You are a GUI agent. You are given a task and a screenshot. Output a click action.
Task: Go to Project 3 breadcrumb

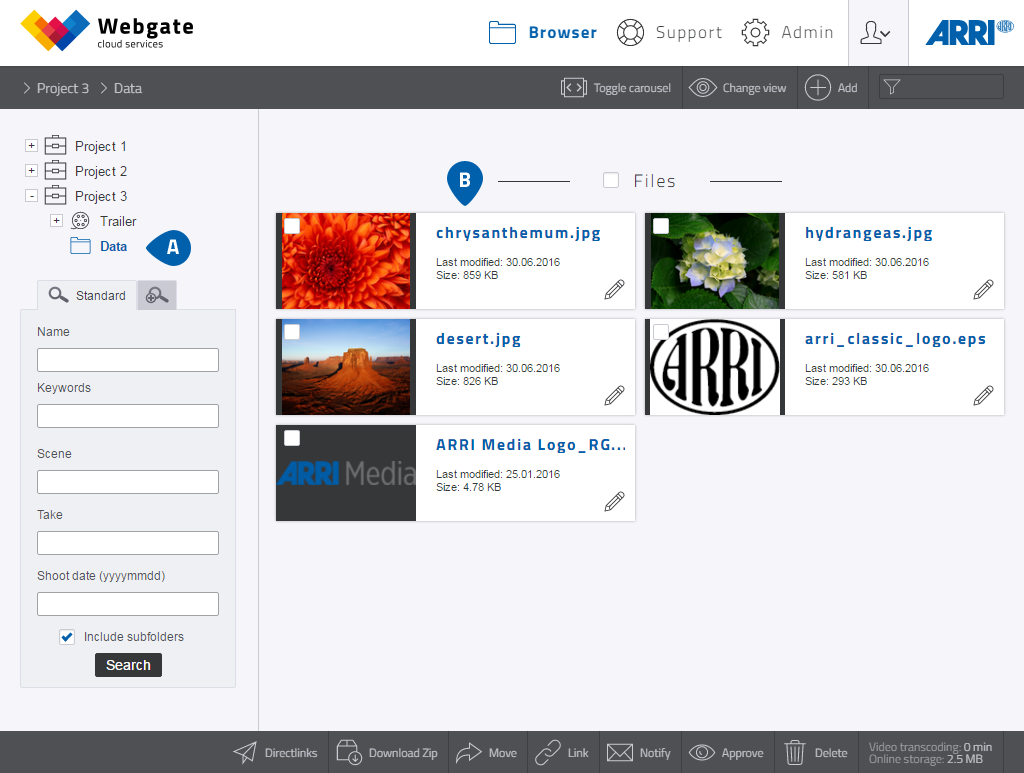pyautogui.click(x=63, y=88)
